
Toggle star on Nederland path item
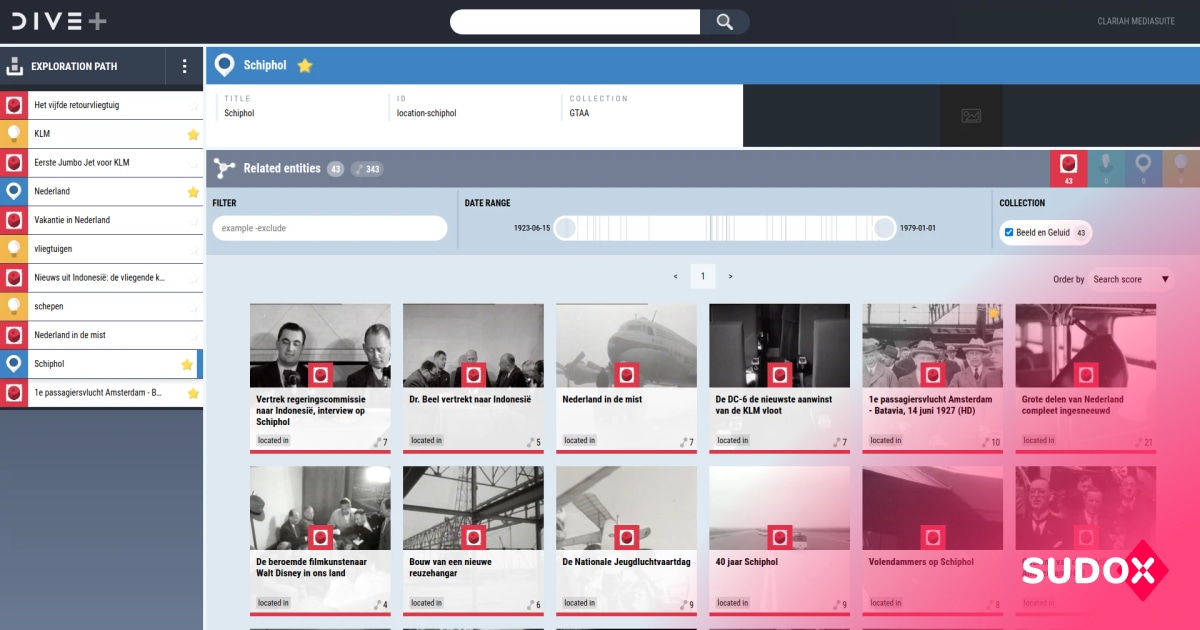tap(193, 191)
